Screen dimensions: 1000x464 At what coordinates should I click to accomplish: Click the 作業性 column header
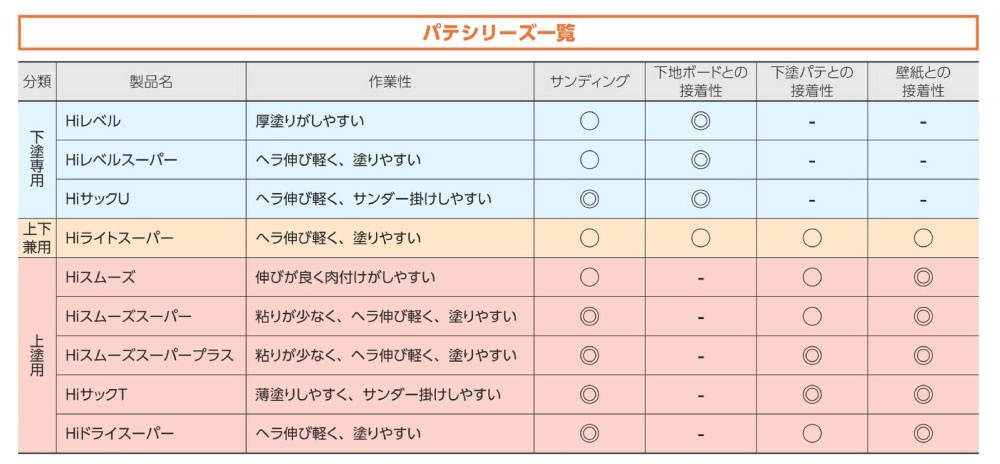(389, 82)
